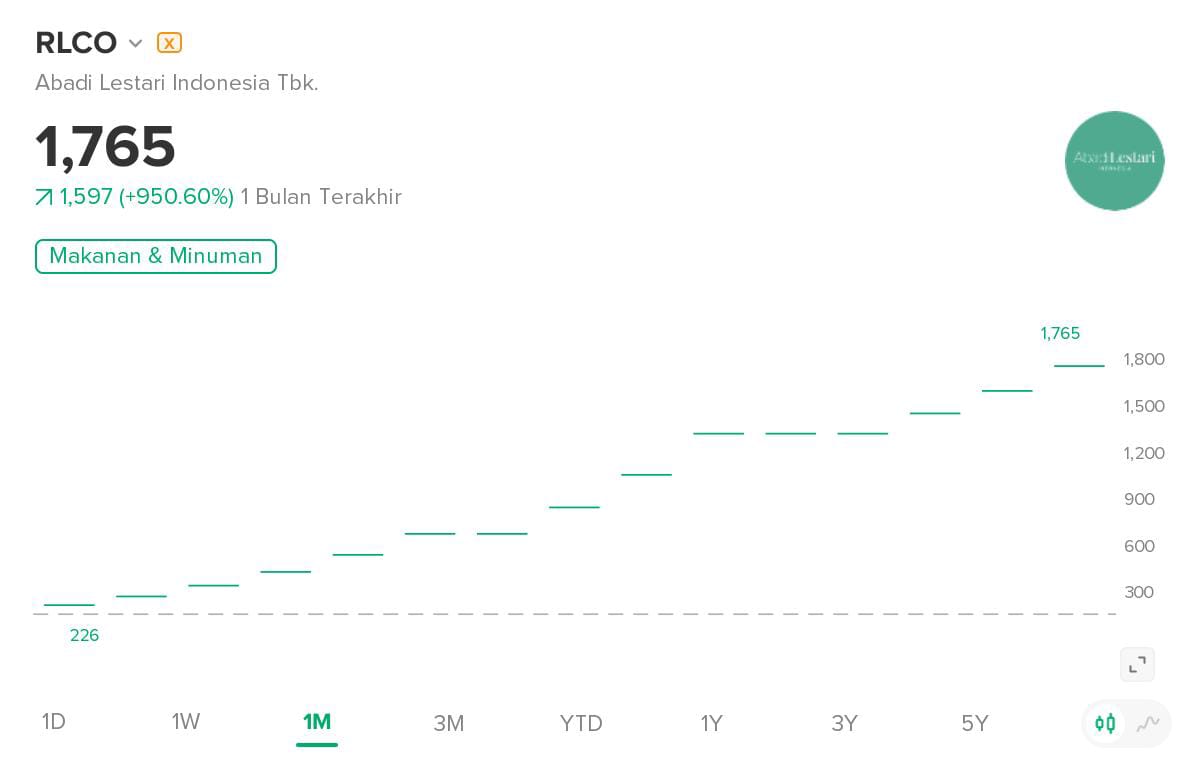Select the 1D time range
Screen dimensions: 1200x769
tap(54, 722)
